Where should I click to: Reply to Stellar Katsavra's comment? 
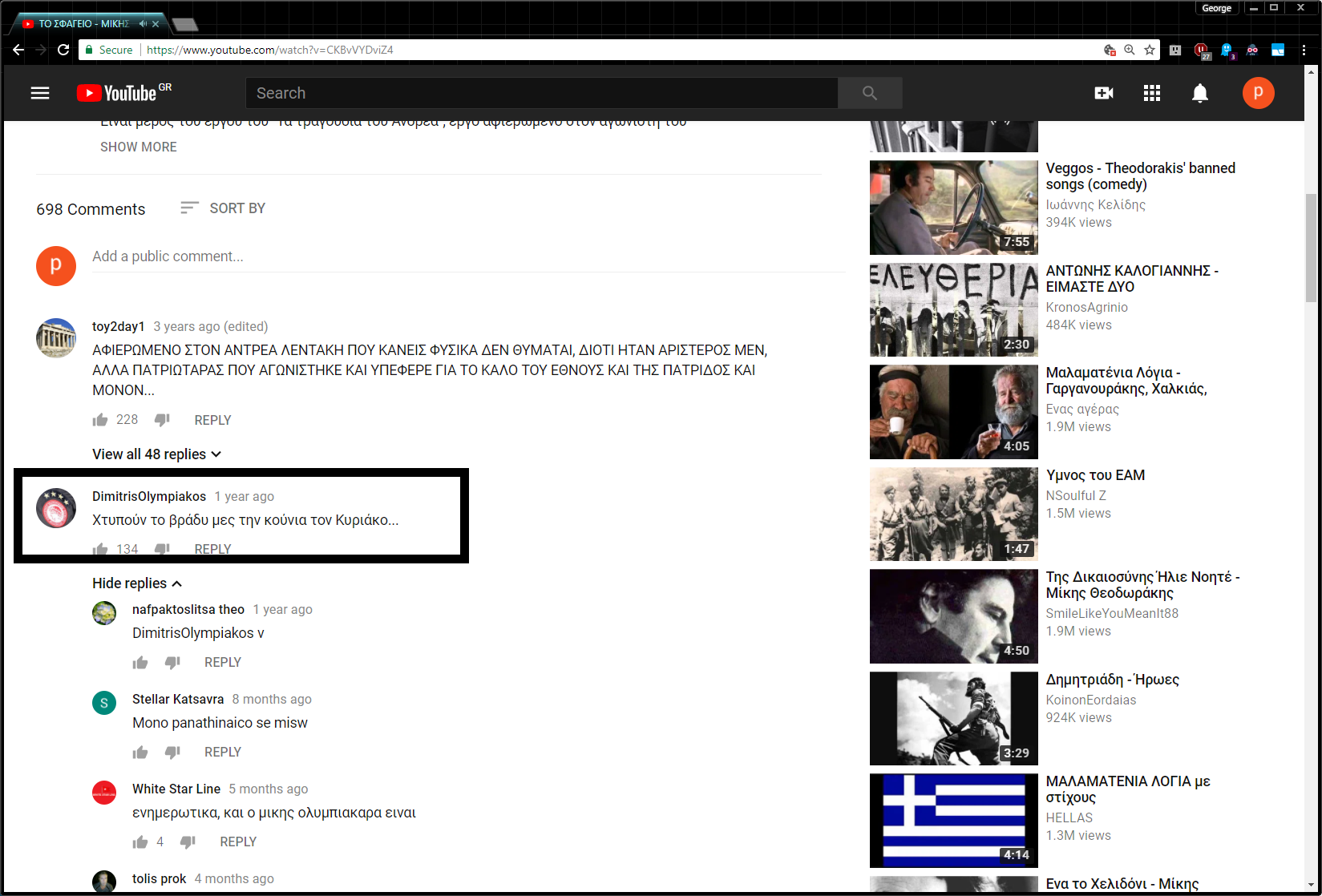pos(222,752)
